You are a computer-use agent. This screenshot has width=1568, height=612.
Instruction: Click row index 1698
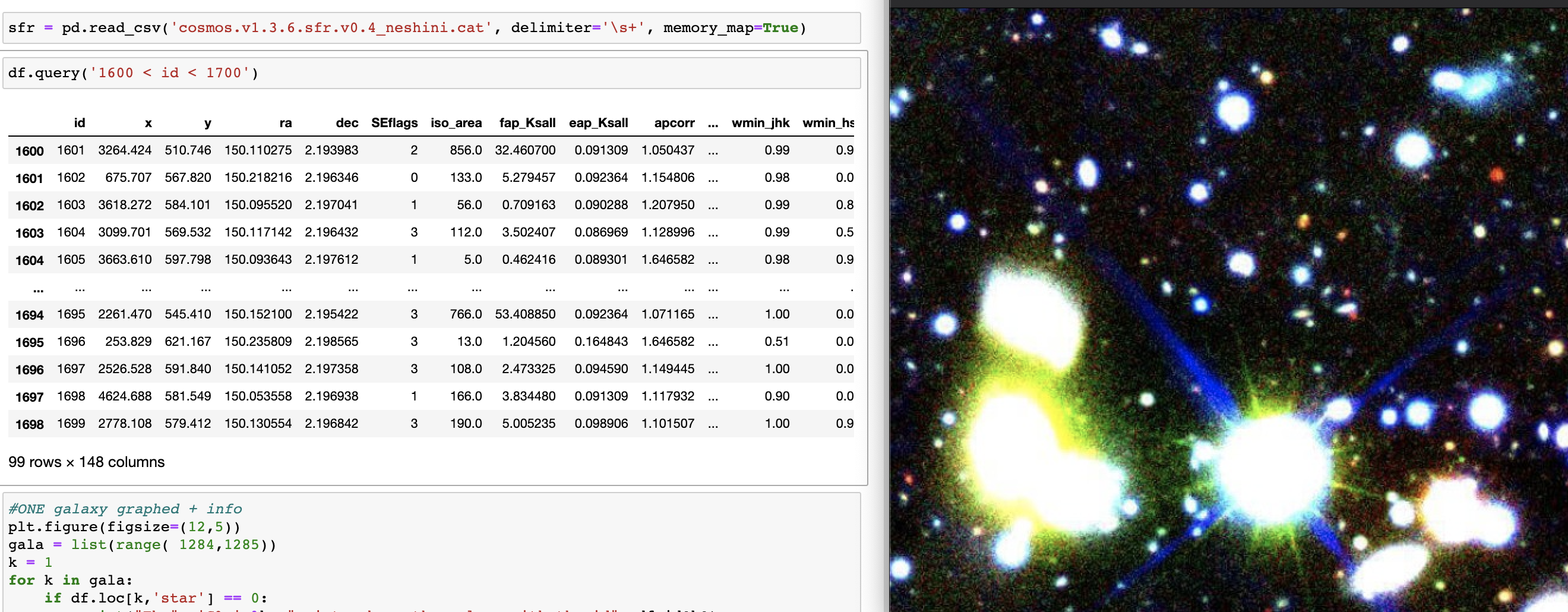pyautogui.click(x=29, y=425)
